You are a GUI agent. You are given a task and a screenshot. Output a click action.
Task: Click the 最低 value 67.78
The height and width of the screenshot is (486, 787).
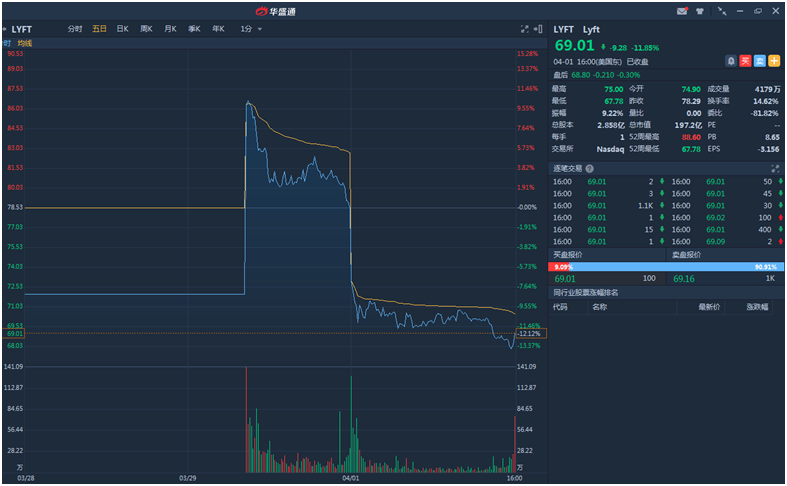(613, 101)
